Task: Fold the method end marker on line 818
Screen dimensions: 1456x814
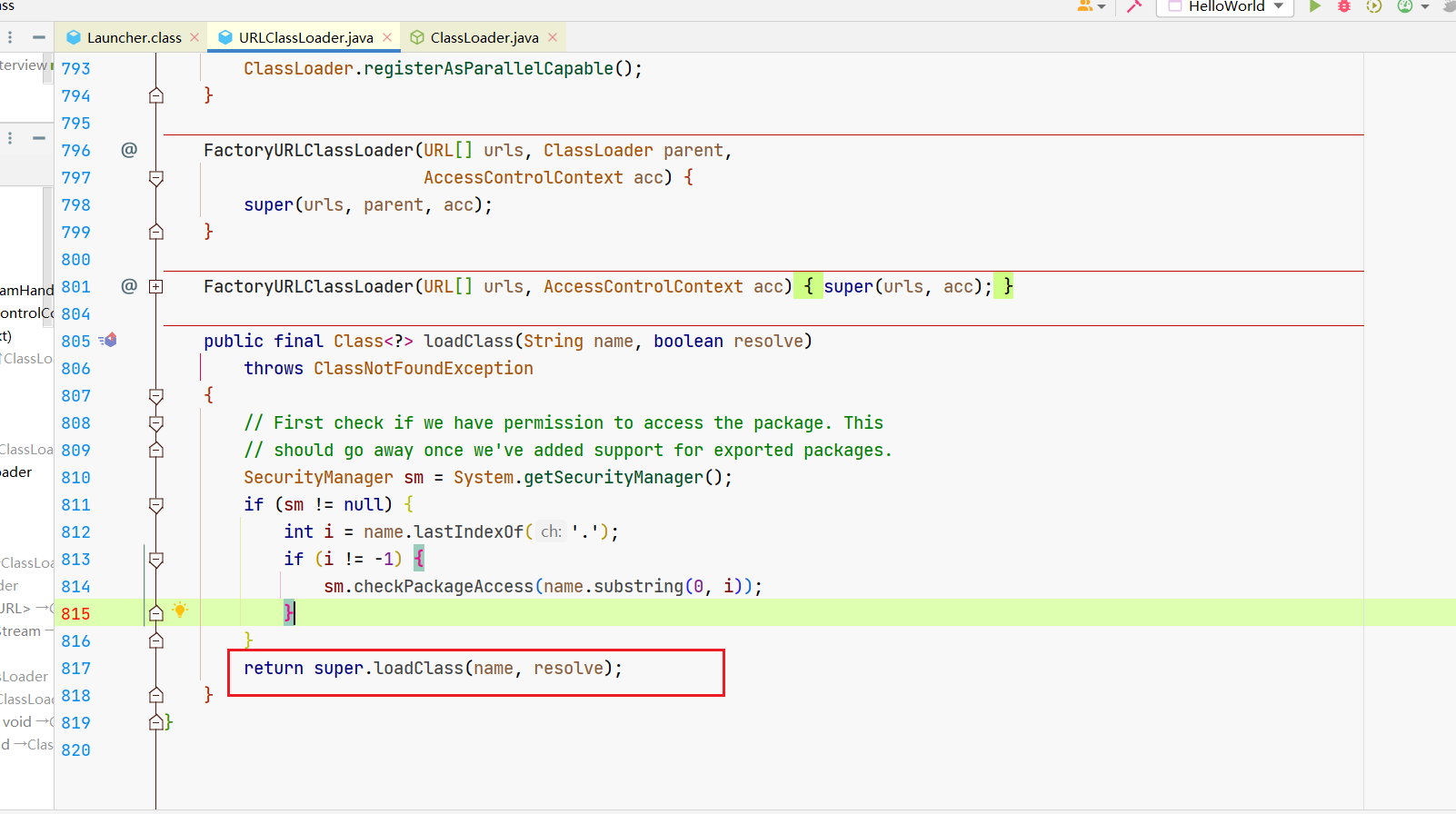Action: coord(156,695)
